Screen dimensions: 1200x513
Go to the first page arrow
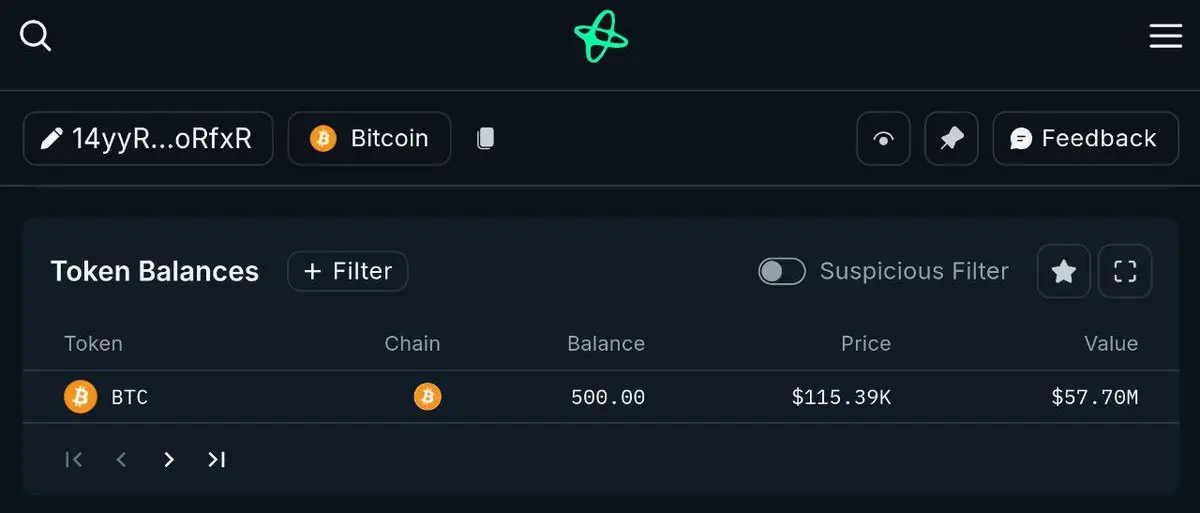(x=73, y=459)
